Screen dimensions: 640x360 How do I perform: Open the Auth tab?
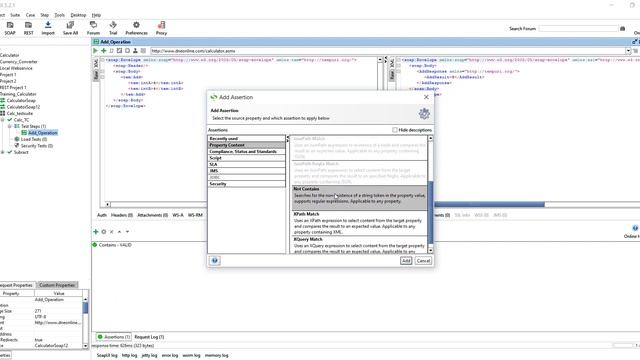click(102, 215)
